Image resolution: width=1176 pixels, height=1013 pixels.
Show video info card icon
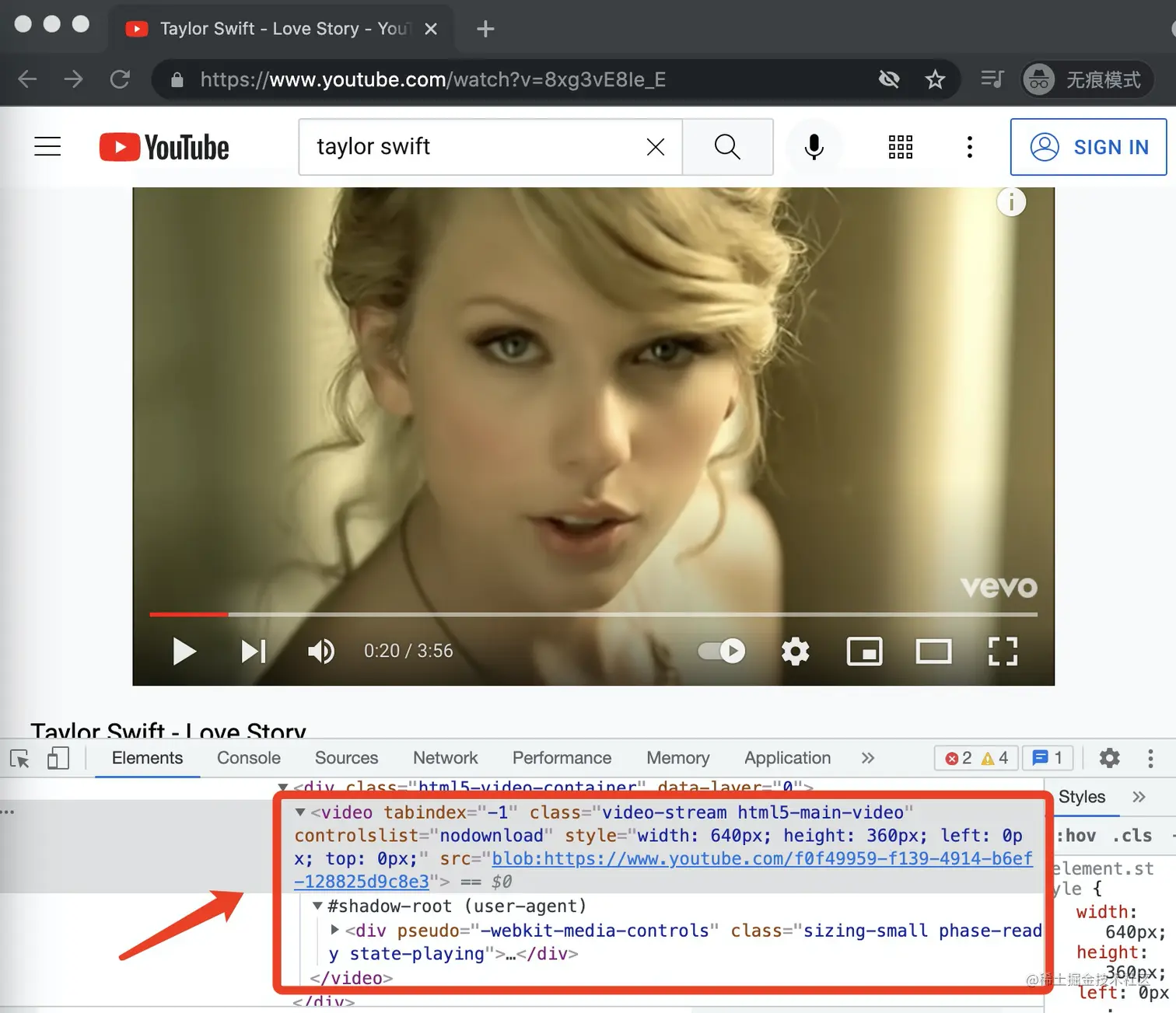[x=1011, y=203]
